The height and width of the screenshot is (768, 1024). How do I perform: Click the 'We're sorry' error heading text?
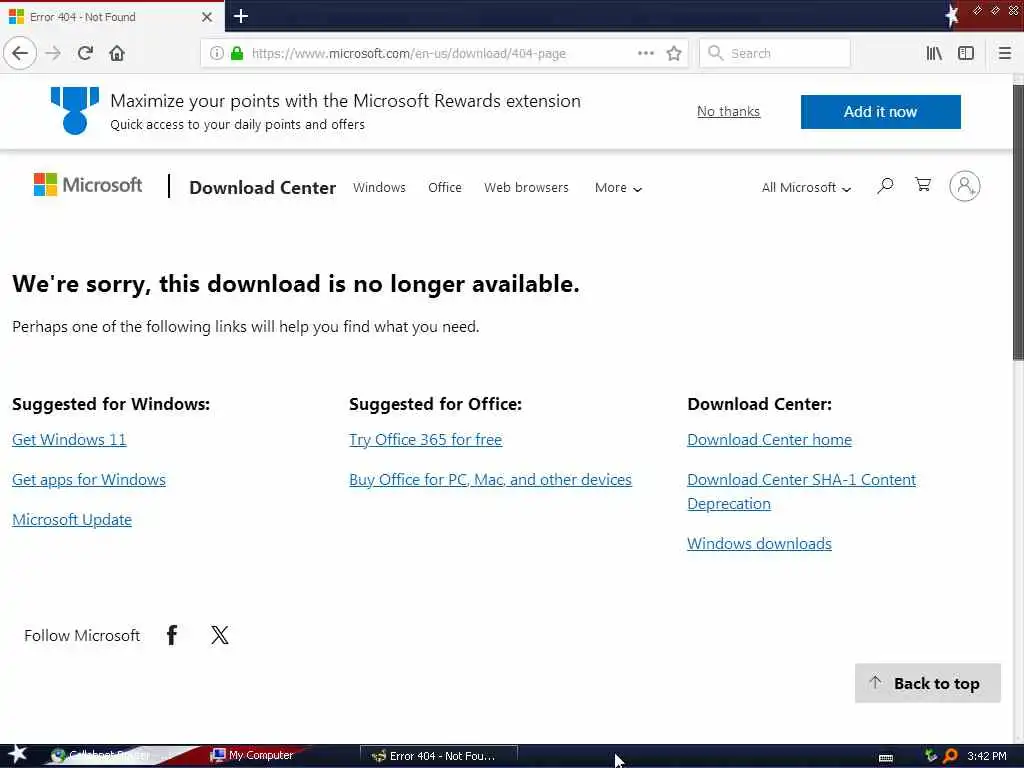click(296, 284)
